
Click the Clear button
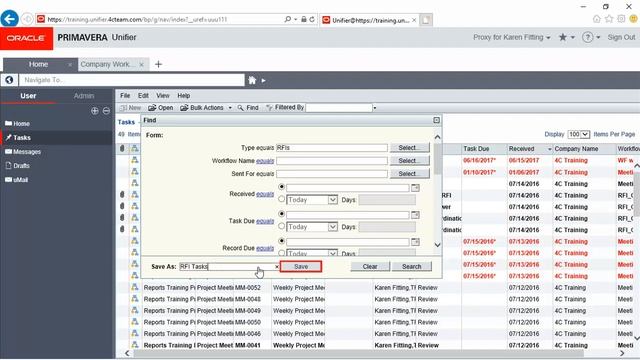tap(370, 267)
